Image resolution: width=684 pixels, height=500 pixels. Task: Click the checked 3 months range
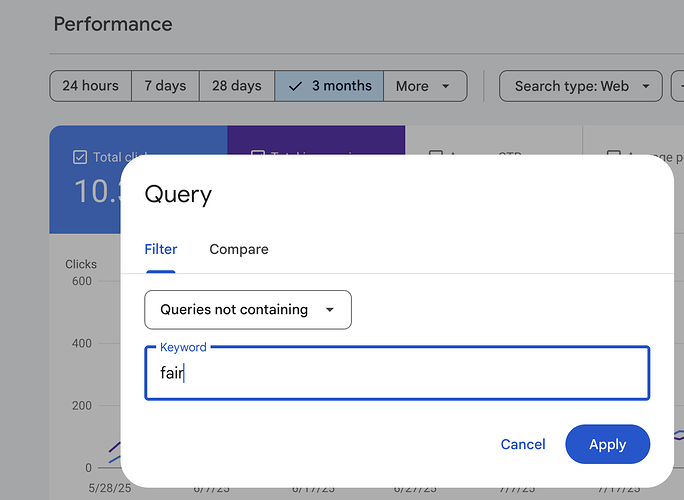point(329,86)
